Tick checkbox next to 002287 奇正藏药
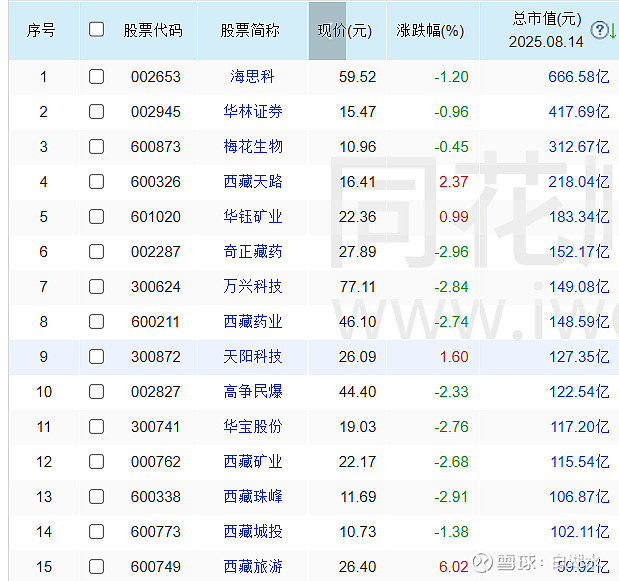 [x=96, y=252]
